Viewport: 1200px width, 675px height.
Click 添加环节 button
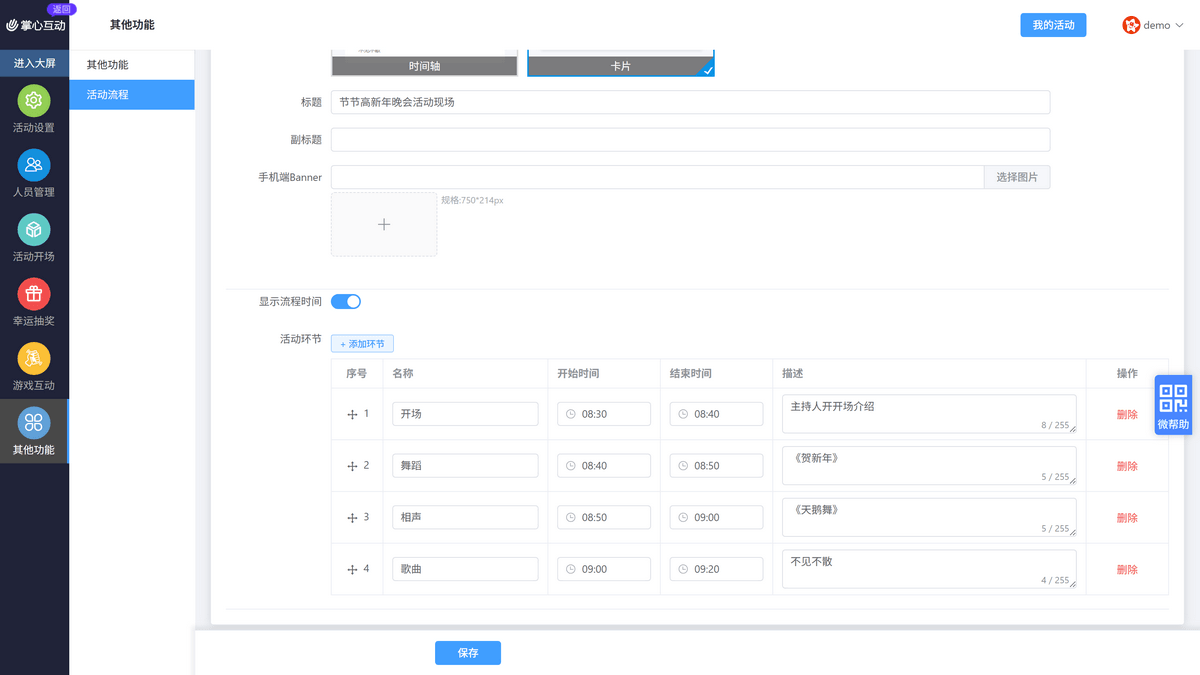coord(362,344)
